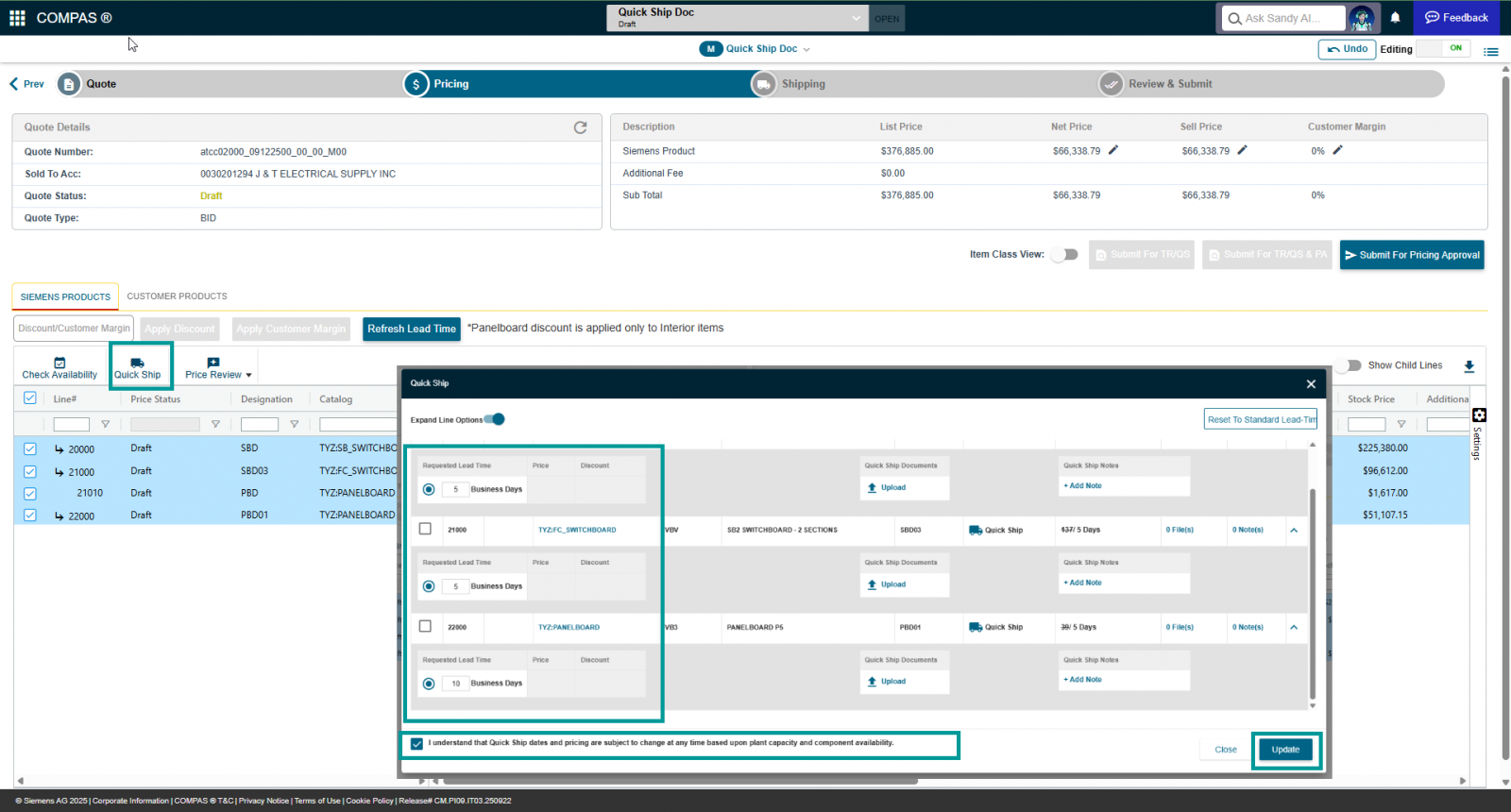Collapse line 21000 options chevron
This screenshot has height=812, width=1511.
pyautogui.click(x=1294, y=531)
